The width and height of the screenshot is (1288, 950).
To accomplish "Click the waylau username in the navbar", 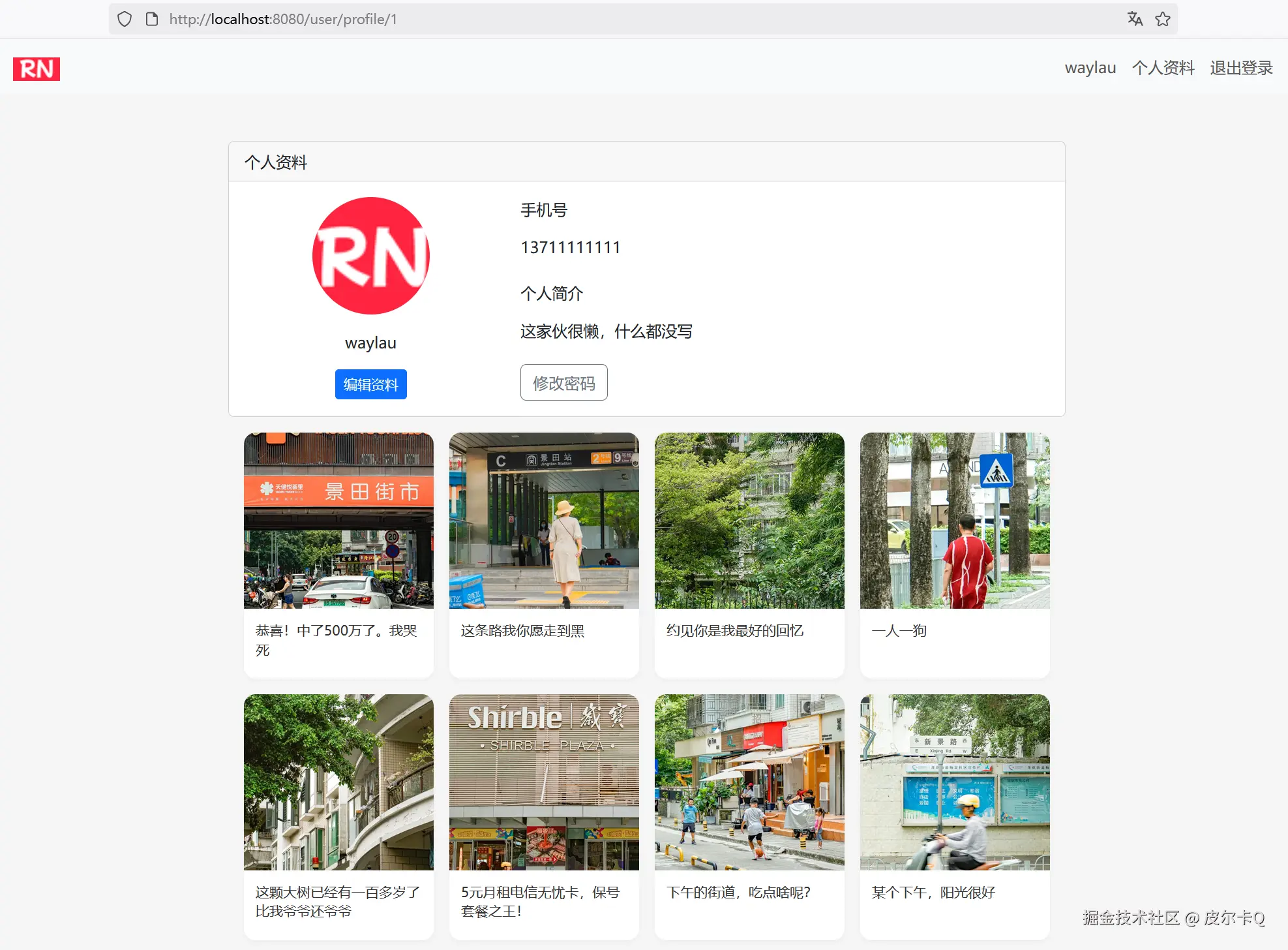I will [1090, 67].
